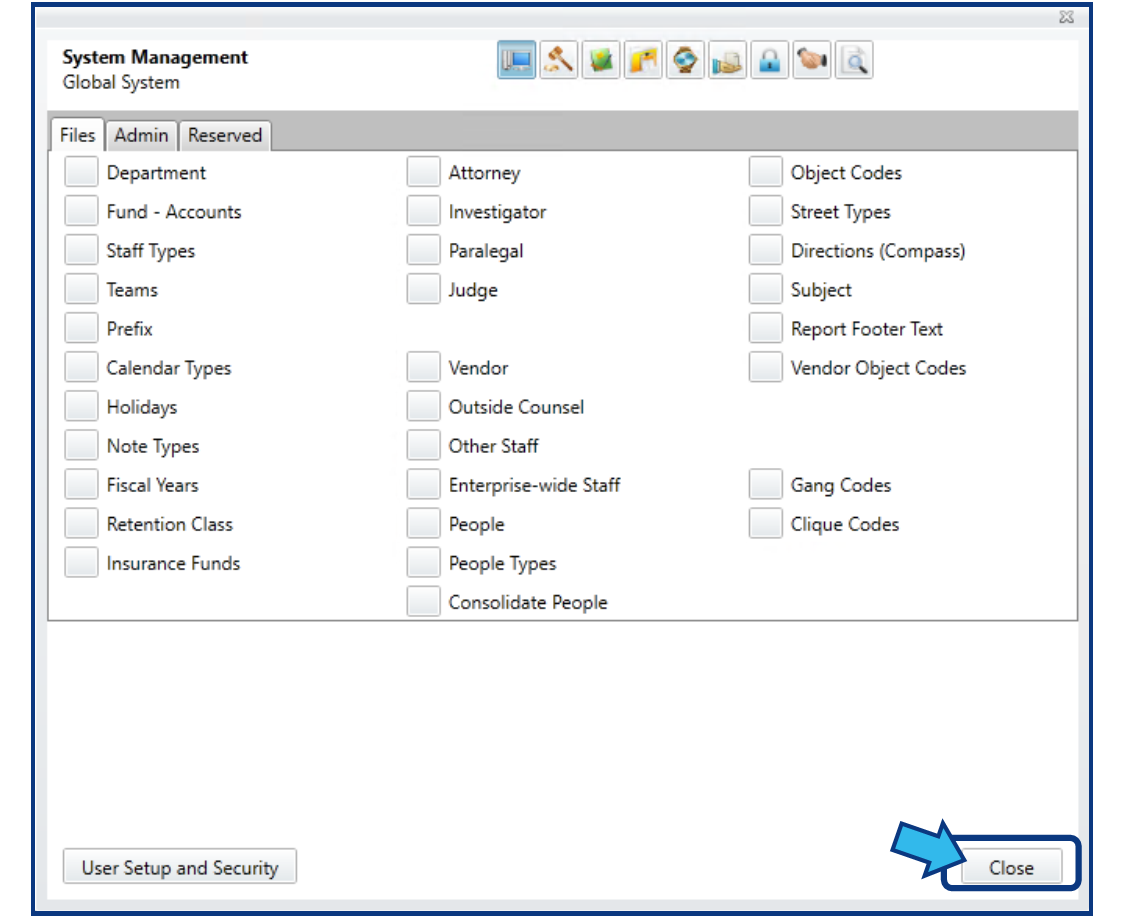Click the wristwatch toolbar icon
The image size is (1124, 917).
[685, 60]
